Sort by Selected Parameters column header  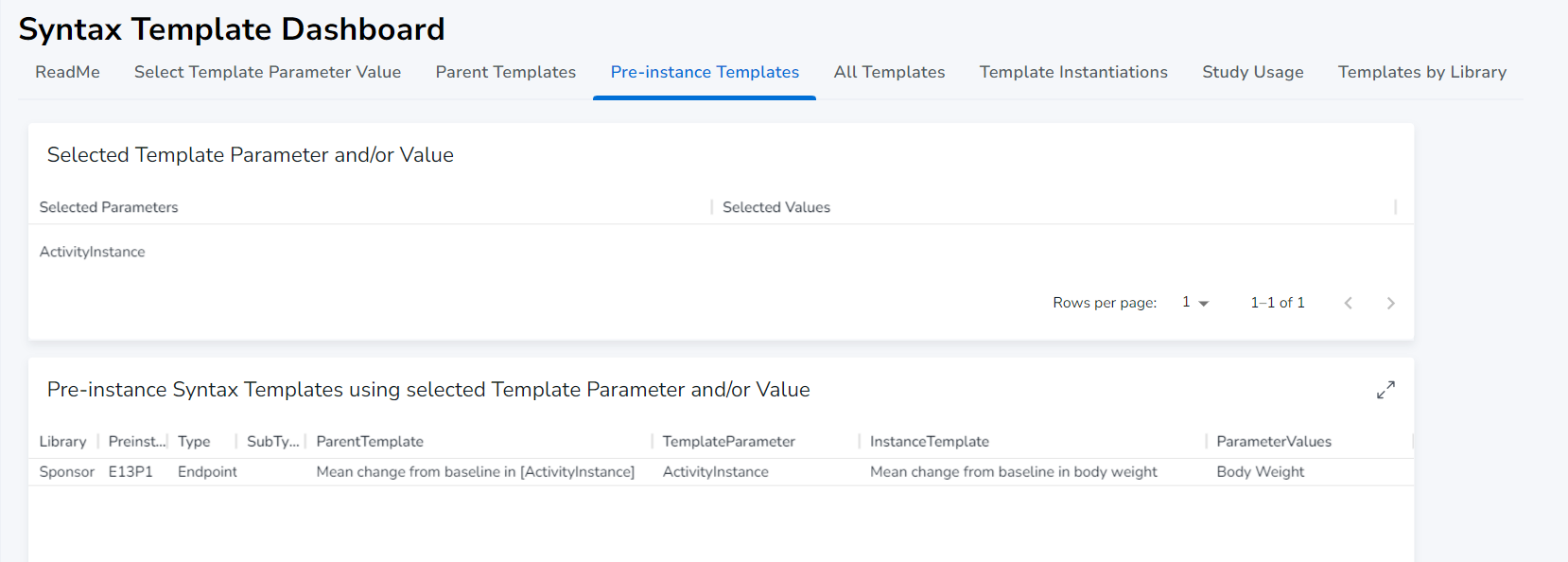(109, 207)
